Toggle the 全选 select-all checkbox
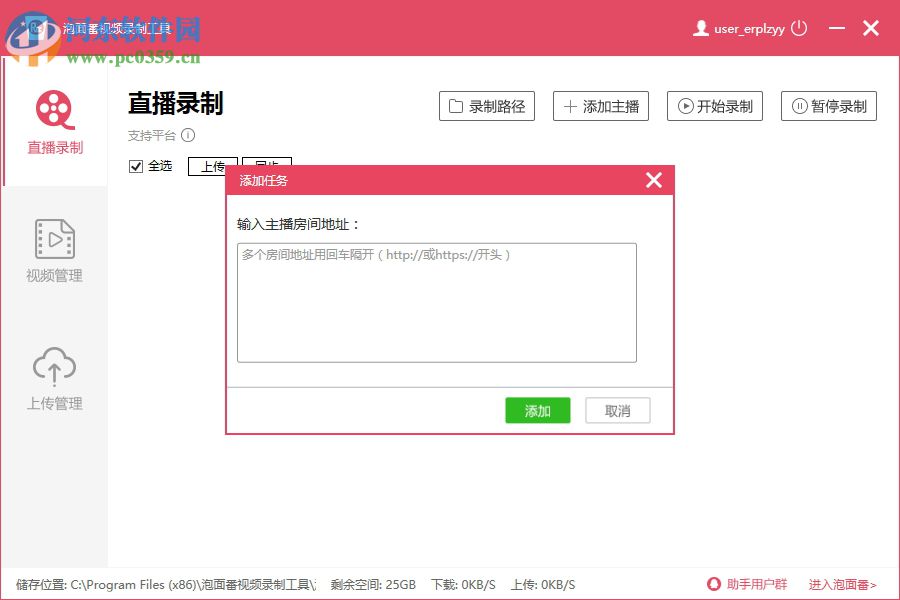 (136, 166)
